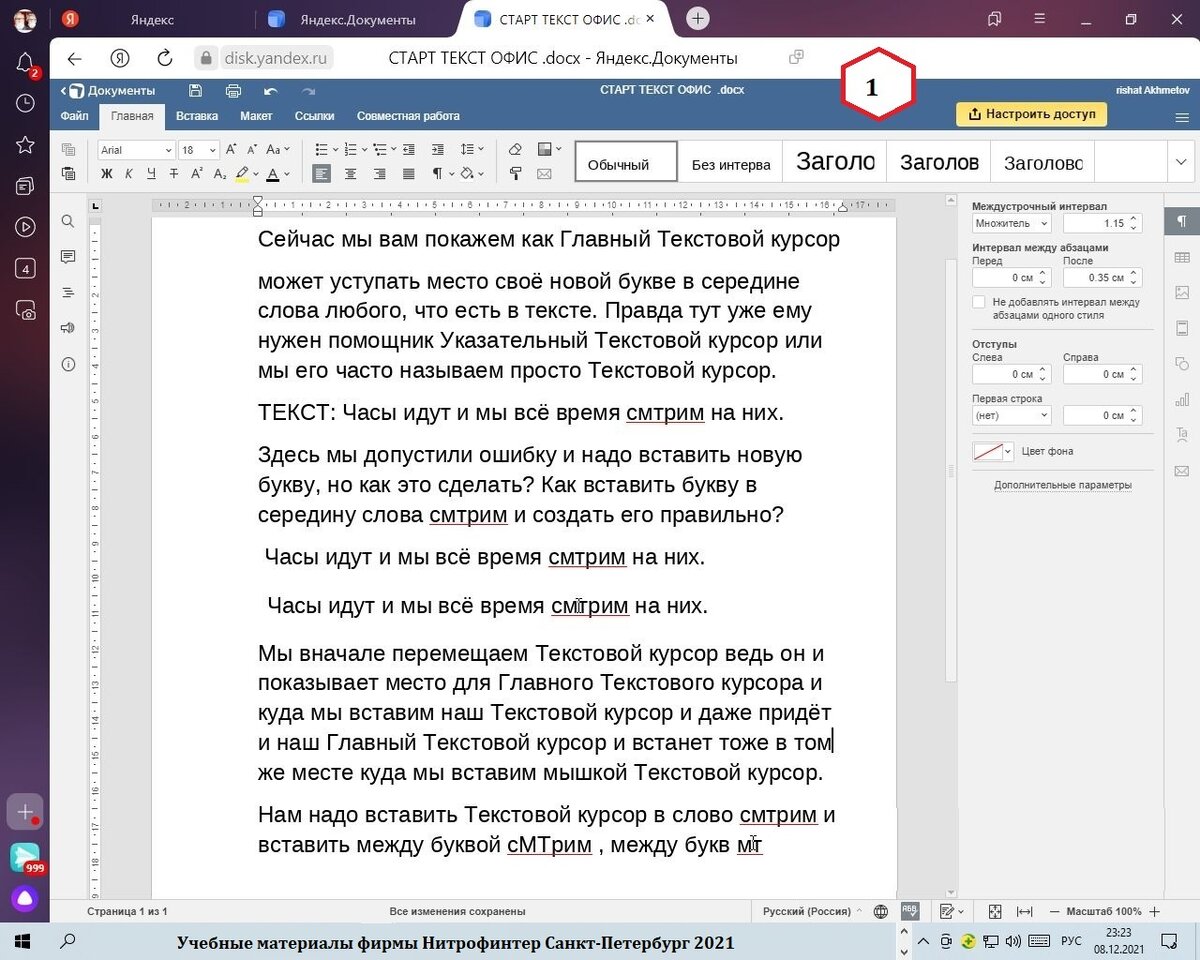The width and height of the screenshot is (1200, 960).
Task: Switch to the Ссылки tab
Action: pos(315,116)
